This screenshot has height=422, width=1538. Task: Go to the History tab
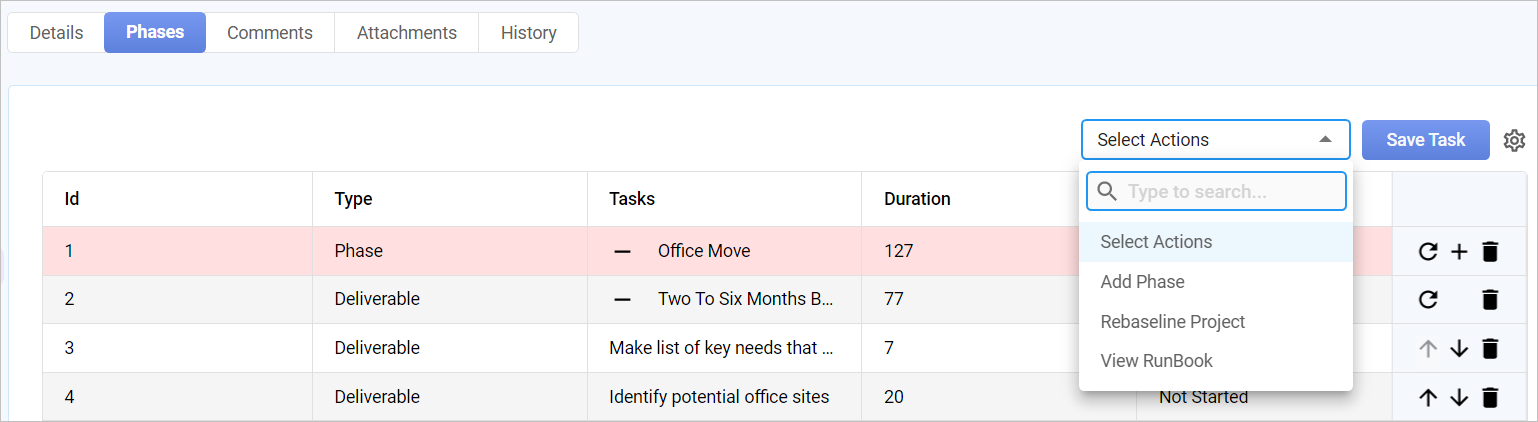click(x=529, y=33)
